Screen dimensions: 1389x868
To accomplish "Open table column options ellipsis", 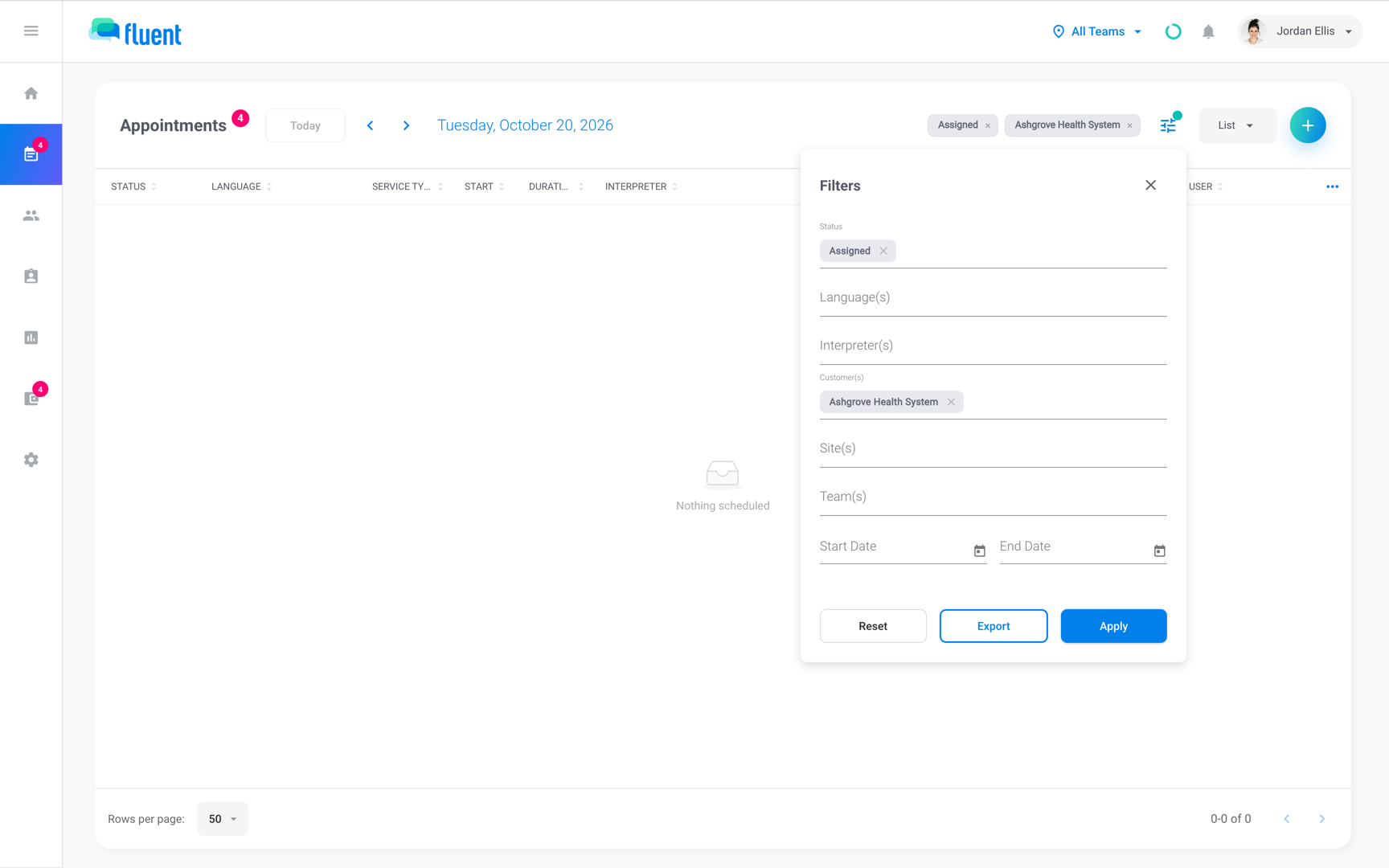I will click(1332, 186).
